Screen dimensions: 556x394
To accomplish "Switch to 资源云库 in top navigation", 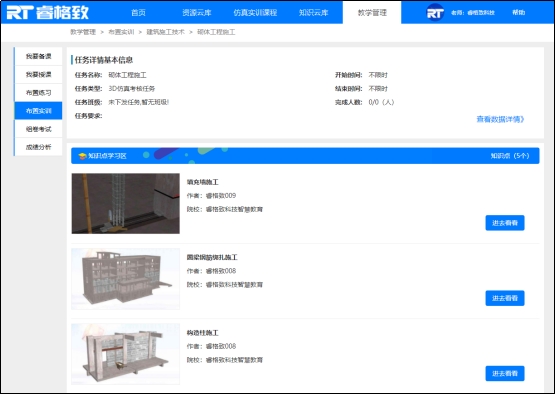I will pos(197,12).
